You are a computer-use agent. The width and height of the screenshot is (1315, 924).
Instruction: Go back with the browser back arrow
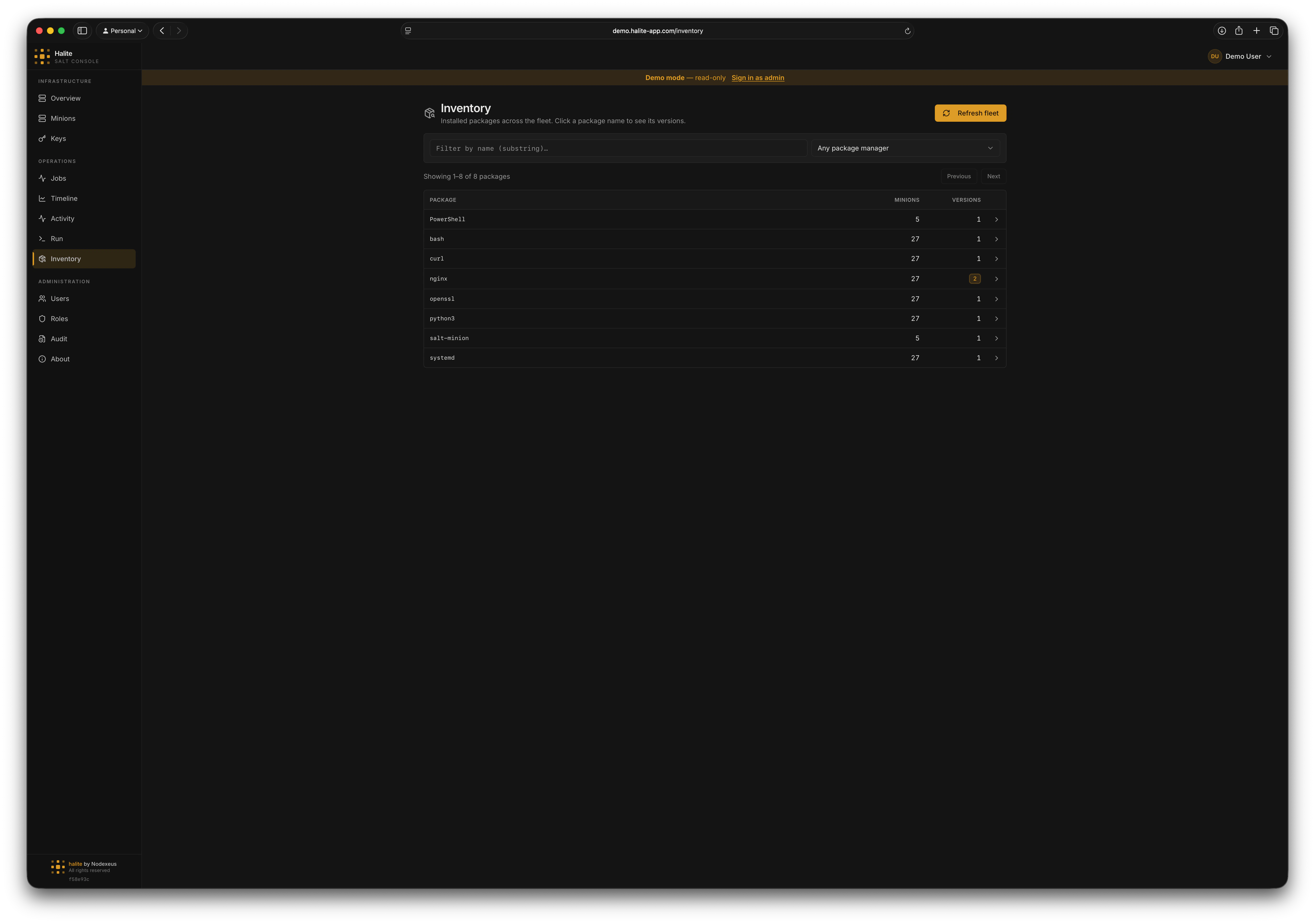point(162,31)
